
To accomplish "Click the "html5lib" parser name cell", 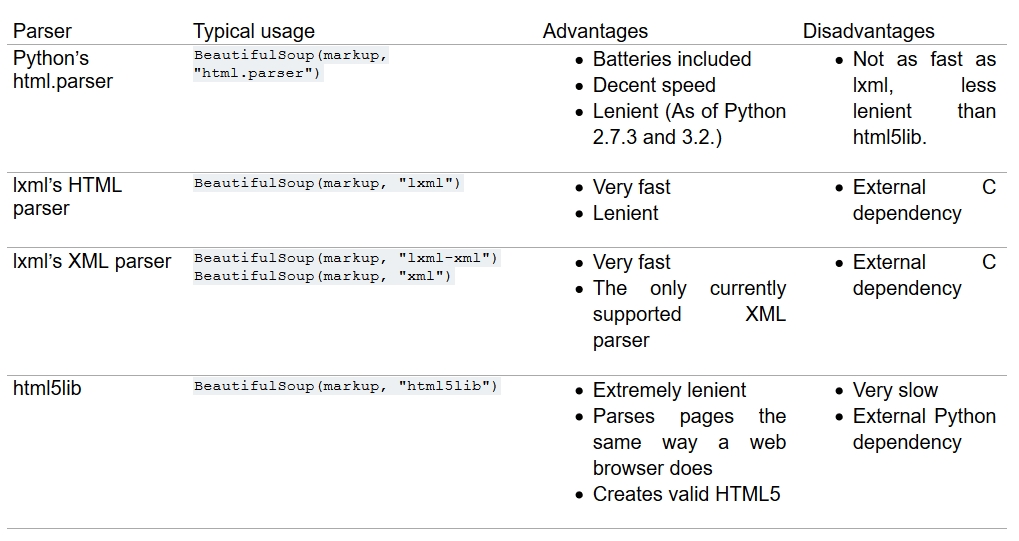I will [47, 389].
